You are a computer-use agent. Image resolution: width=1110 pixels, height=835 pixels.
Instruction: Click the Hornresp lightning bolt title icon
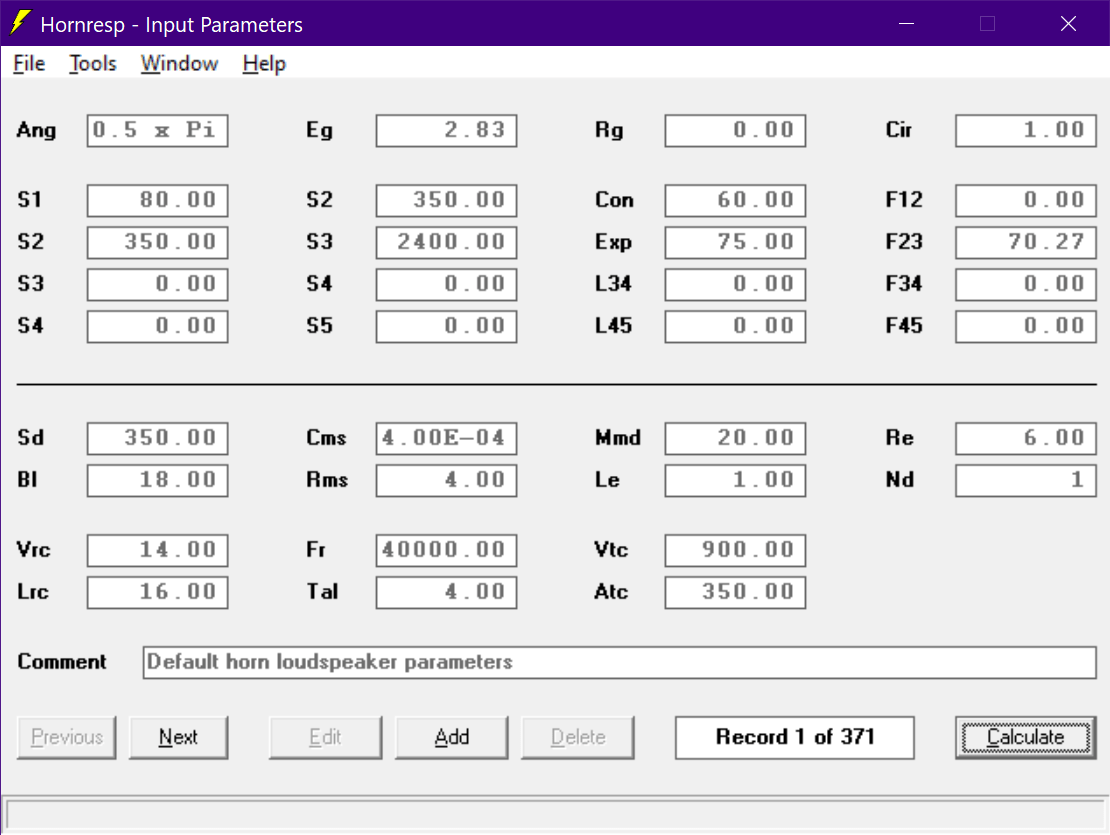coord(21,23)
